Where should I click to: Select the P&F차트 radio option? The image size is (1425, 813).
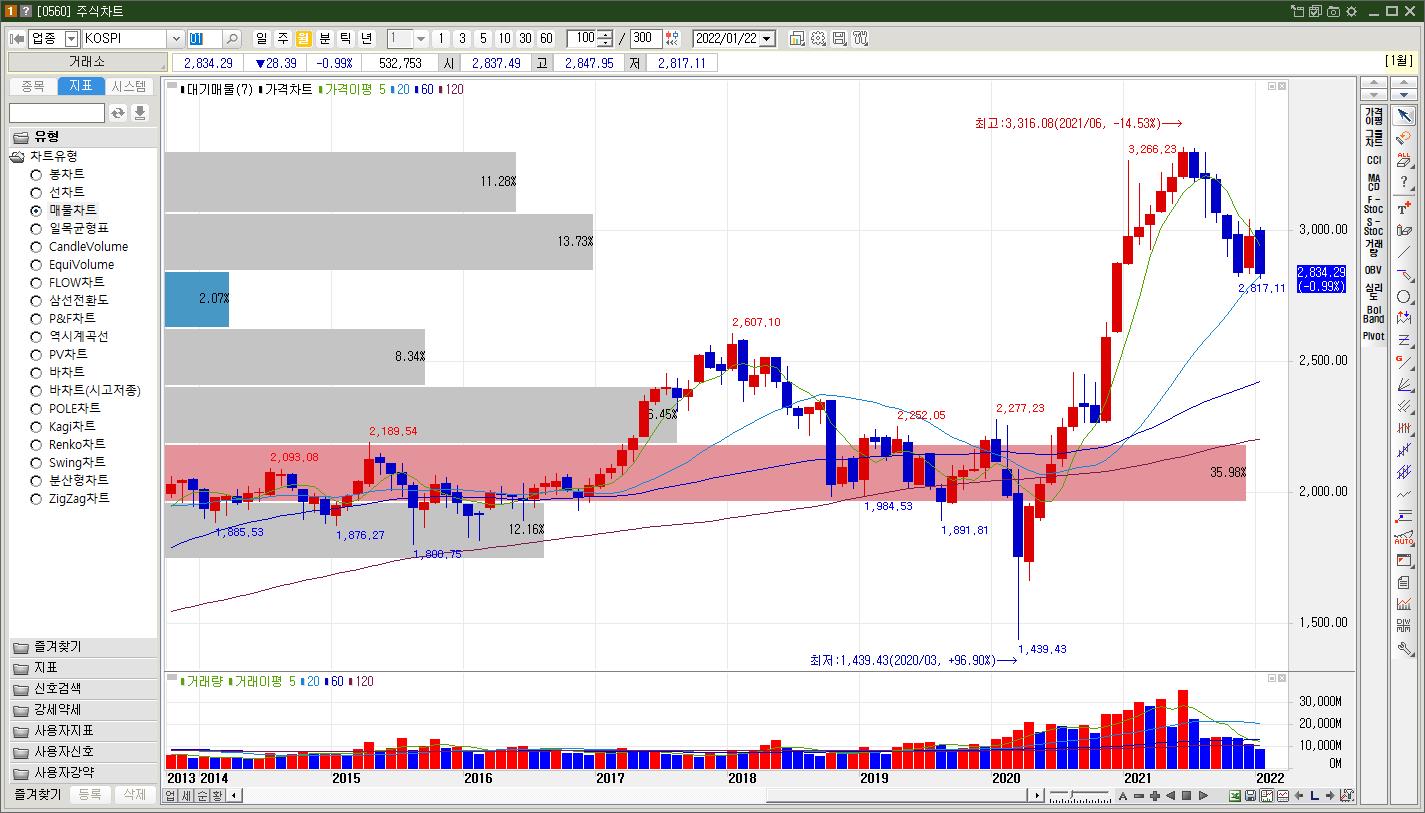(36, 318)
